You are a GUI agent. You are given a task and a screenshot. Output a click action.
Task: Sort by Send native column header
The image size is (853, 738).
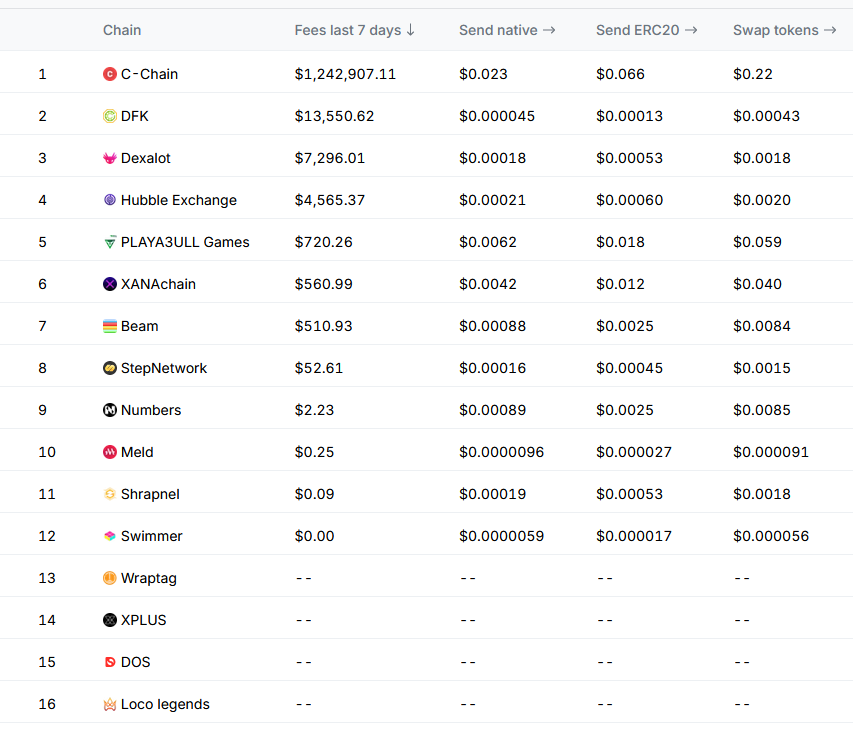[507, 30]
